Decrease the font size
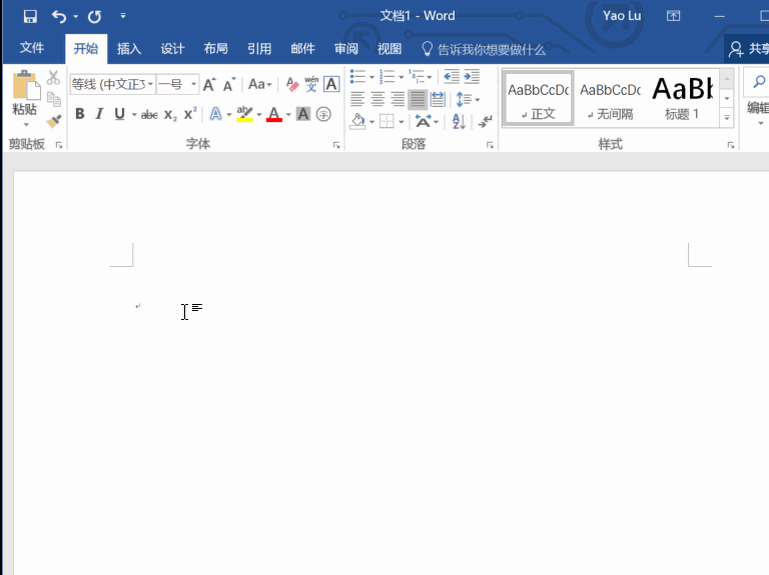 (229, 84)
